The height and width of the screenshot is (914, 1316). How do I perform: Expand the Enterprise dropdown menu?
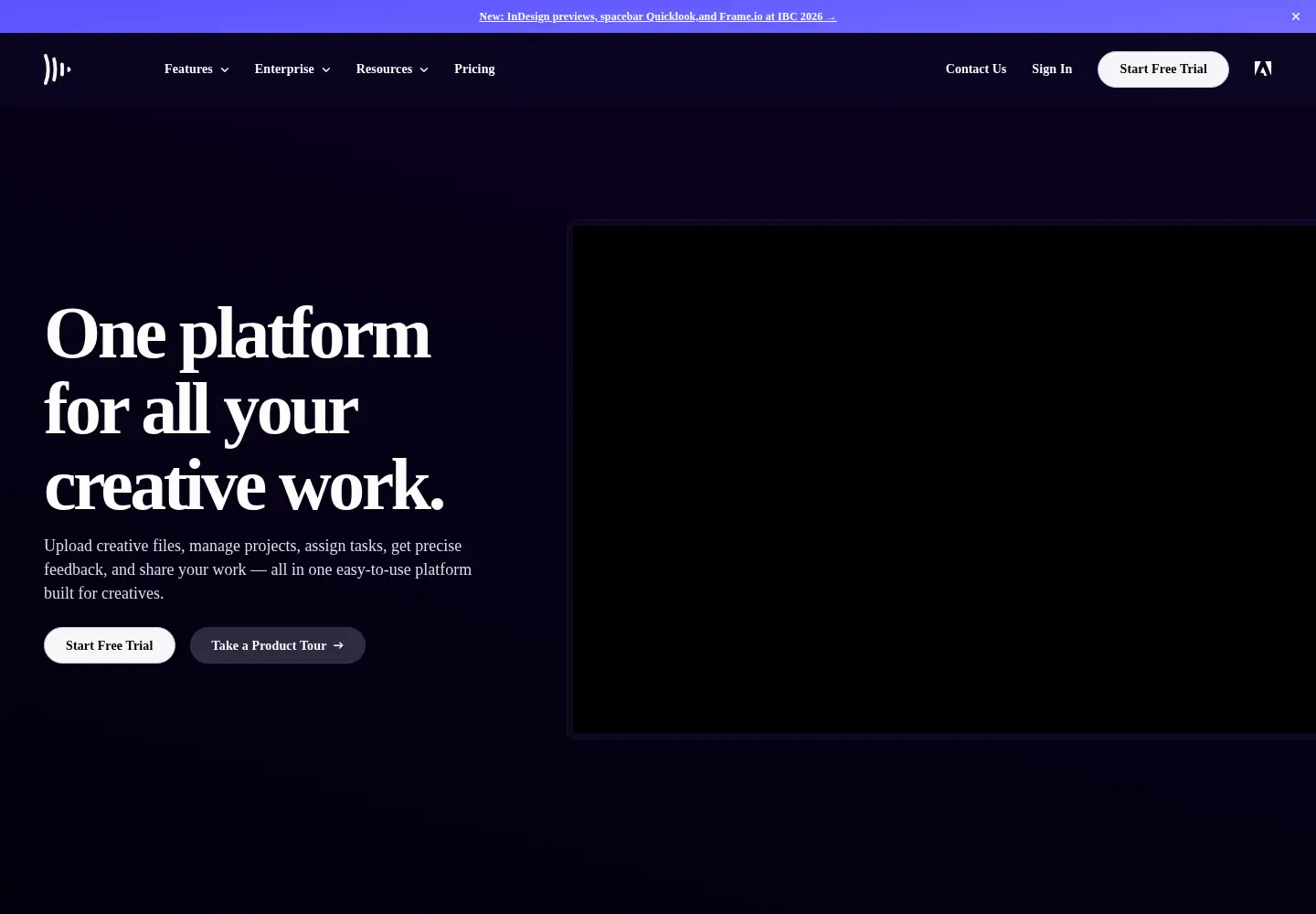coord(292,69)
